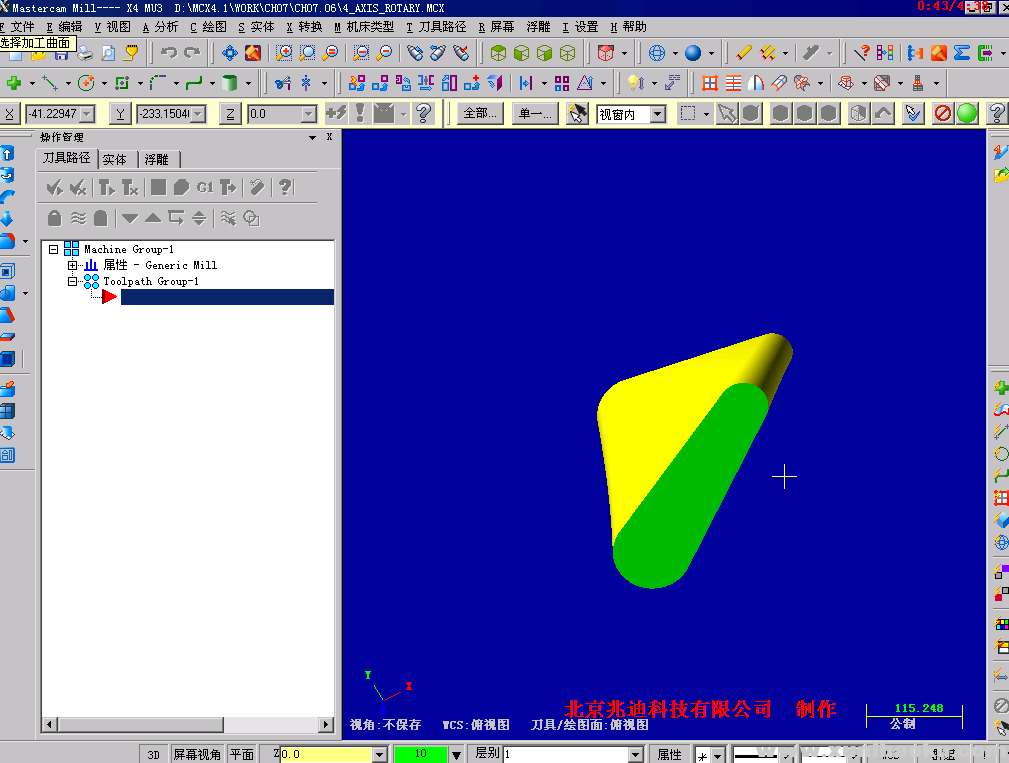Click the green color swatch showing 10
The width and height of the screenshot is (1009, 763).
pyautogui.click(x=420, y=754)
